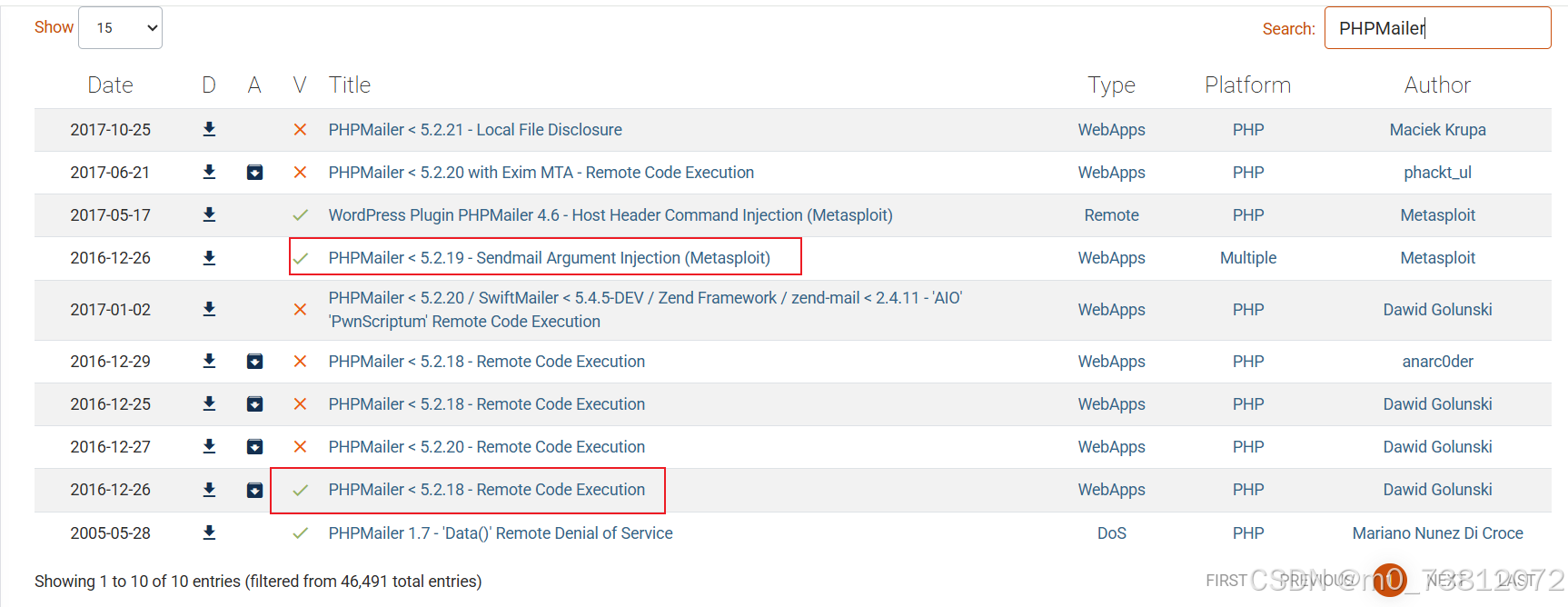Click the D download column header
The width and height of the screenshot is (1568, 607).
pyautogui.click(x=209, y=85)
